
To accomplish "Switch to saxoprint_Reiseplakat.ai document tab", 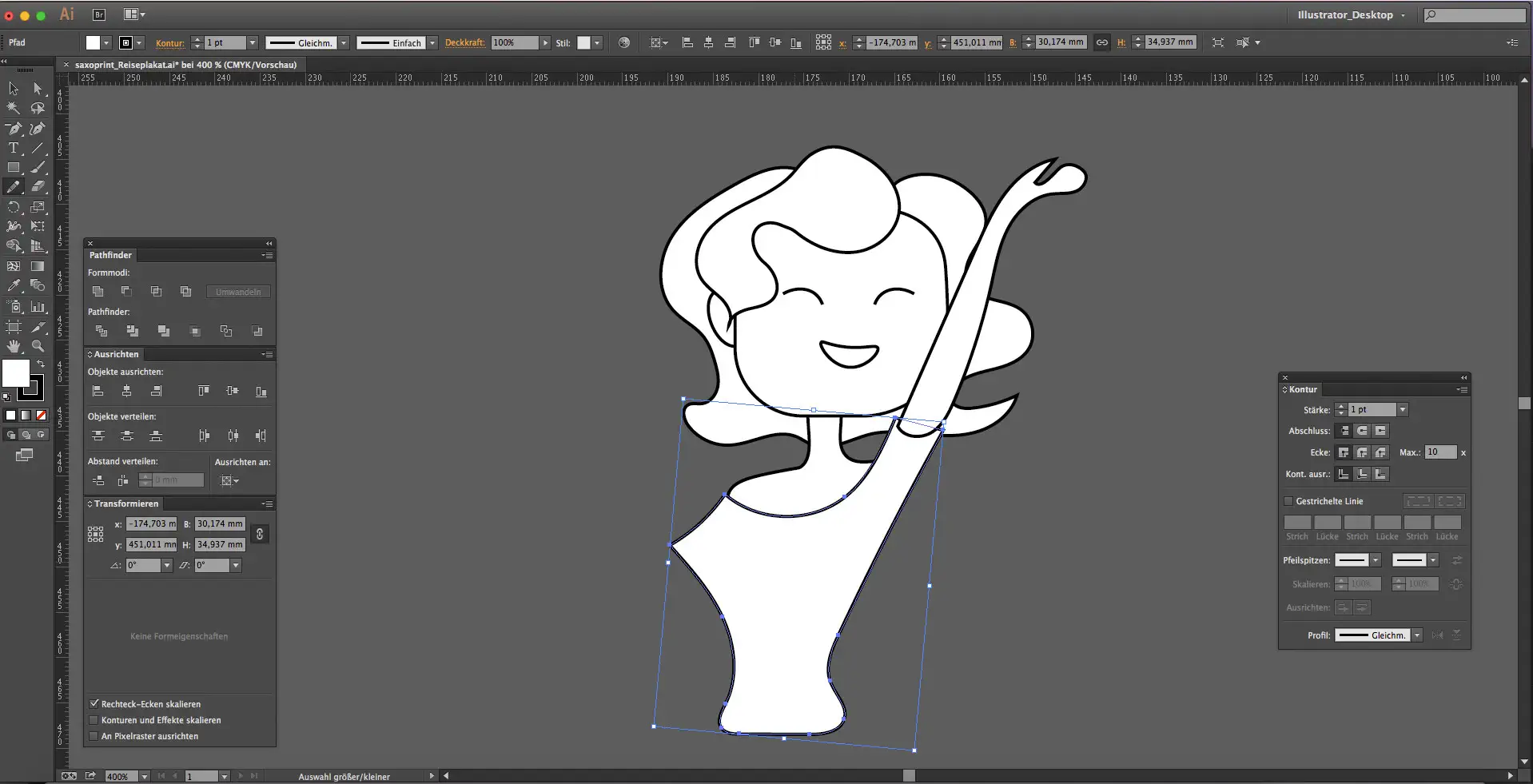I will click(185, 65).
